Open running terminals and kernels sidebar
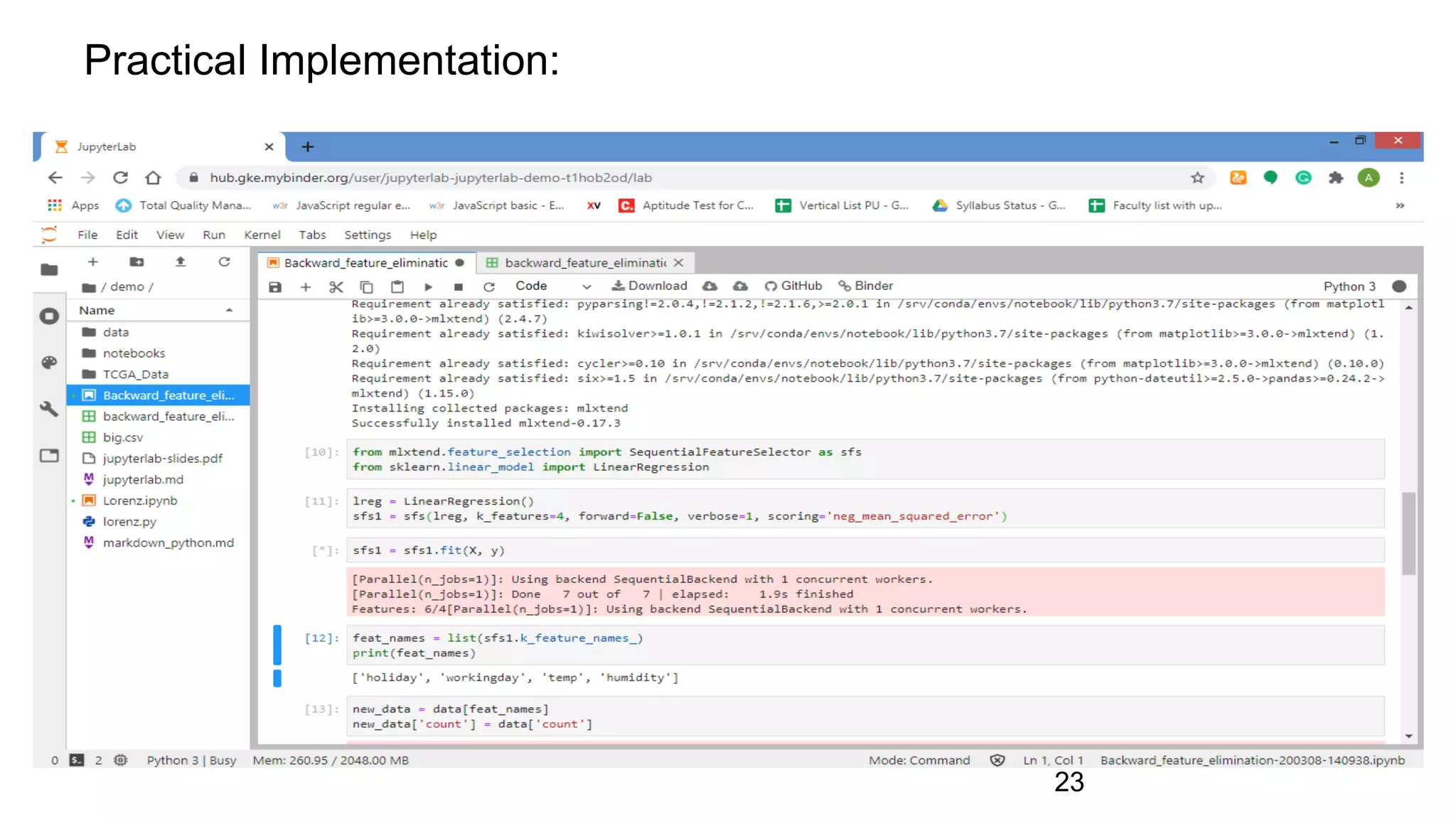1456x819 pixels. pos(49,316)
